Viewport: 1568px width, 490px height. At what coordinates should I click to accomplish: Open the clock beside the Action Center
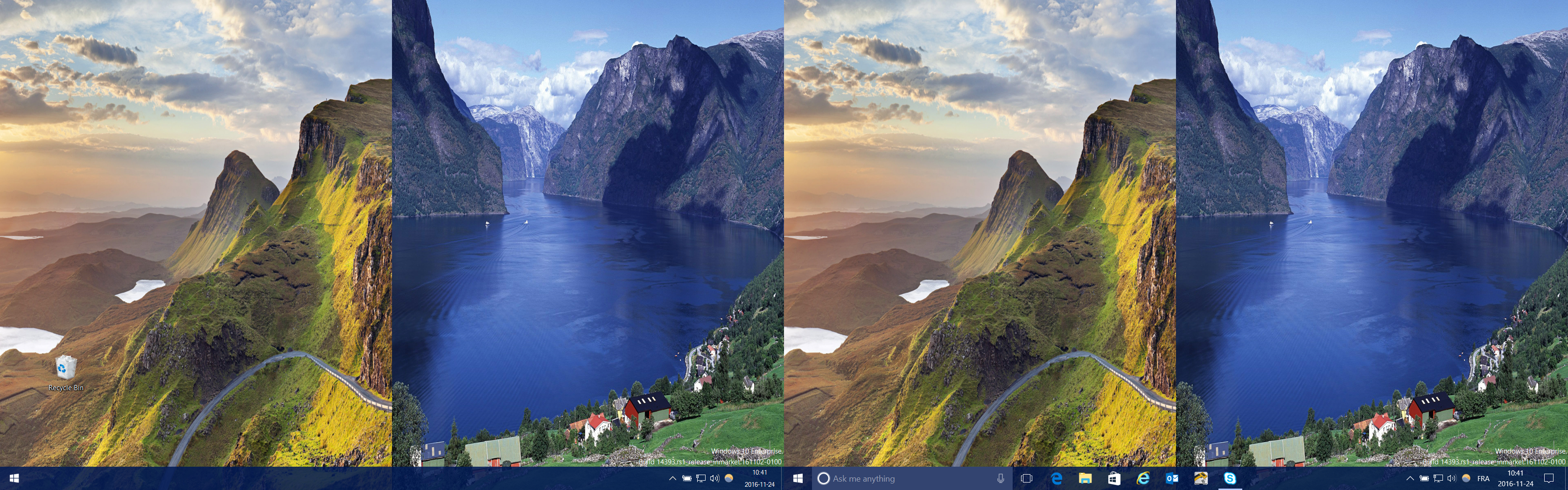[1515, 479]
